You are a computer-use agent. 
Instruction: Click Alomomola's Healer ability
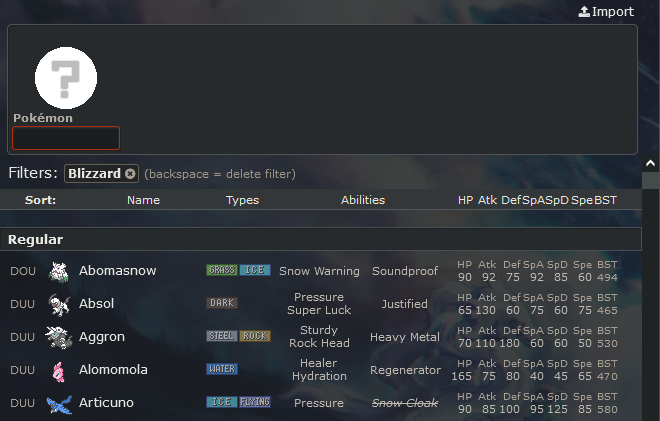click(x=319, y=363)
